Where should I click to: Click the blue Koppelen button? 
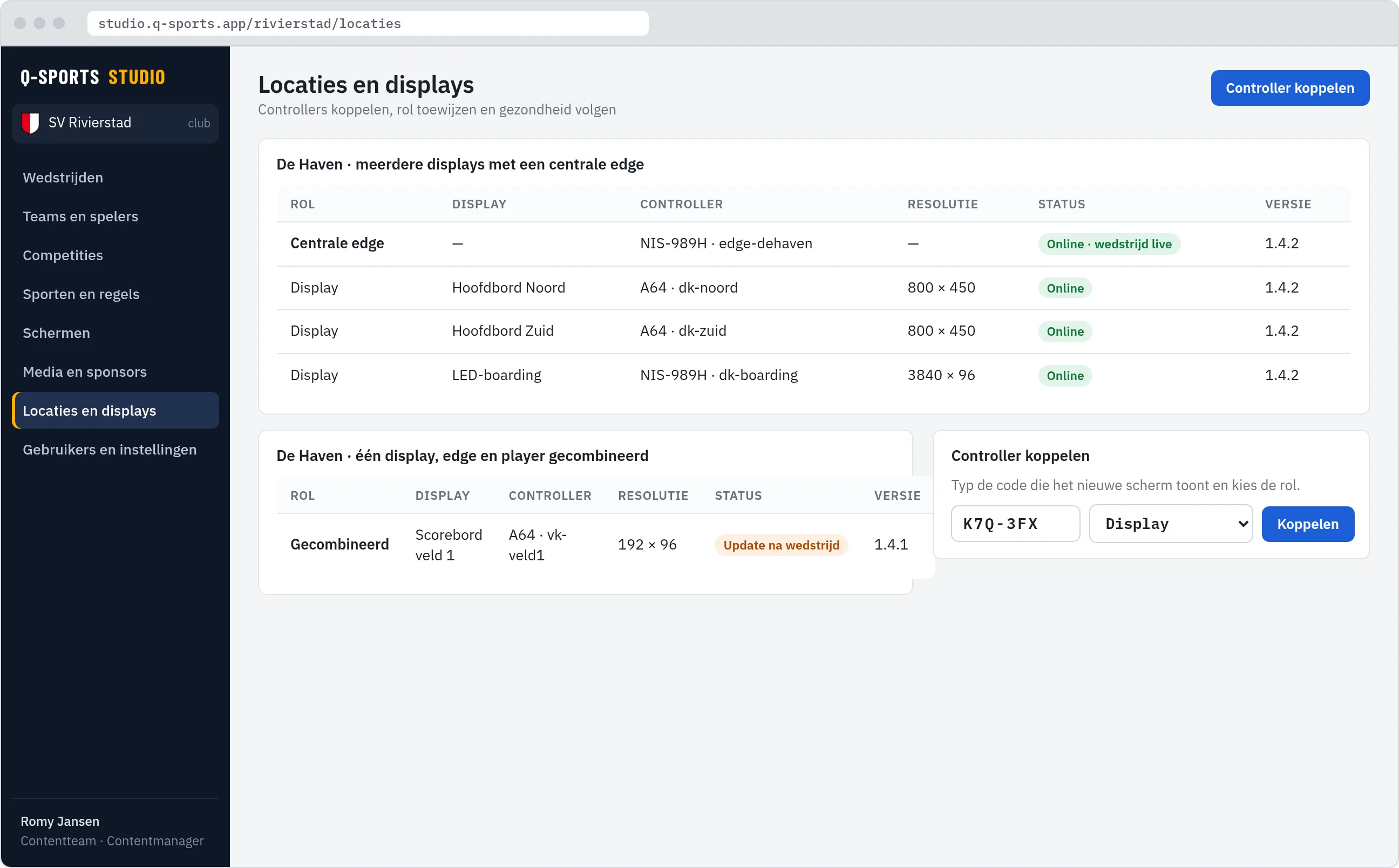click(x=1308, y=524)
